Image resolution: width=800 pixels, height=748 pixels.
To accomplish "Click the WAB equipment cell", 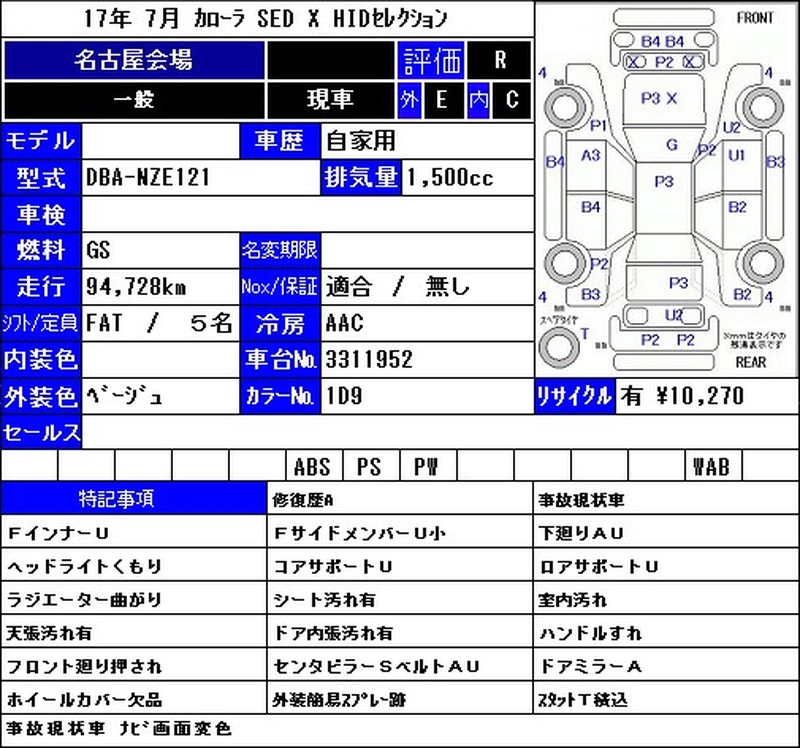I will [711, 466].
